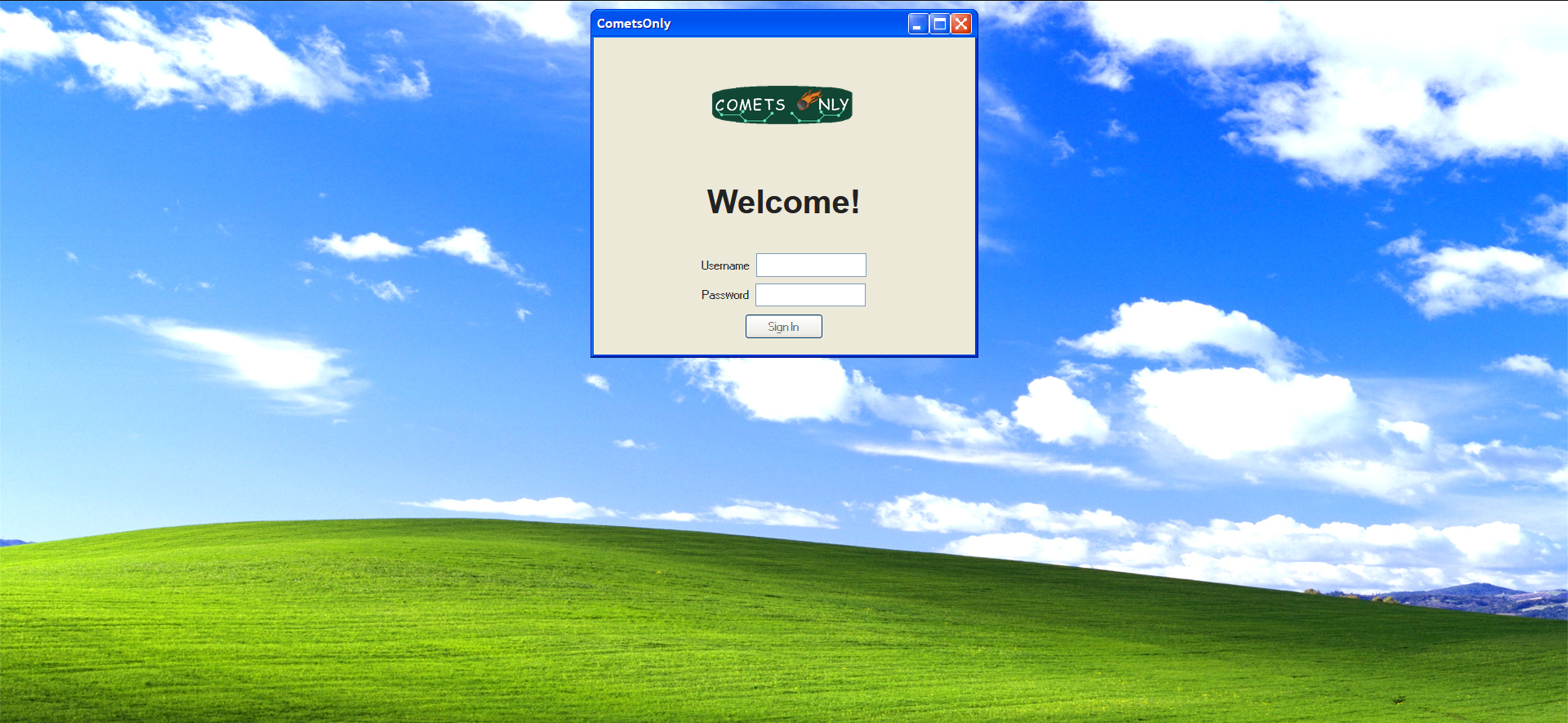Minimize the CometsOnly window
The height and width of the screenshot is (723, 1568).
pos(918,24)
